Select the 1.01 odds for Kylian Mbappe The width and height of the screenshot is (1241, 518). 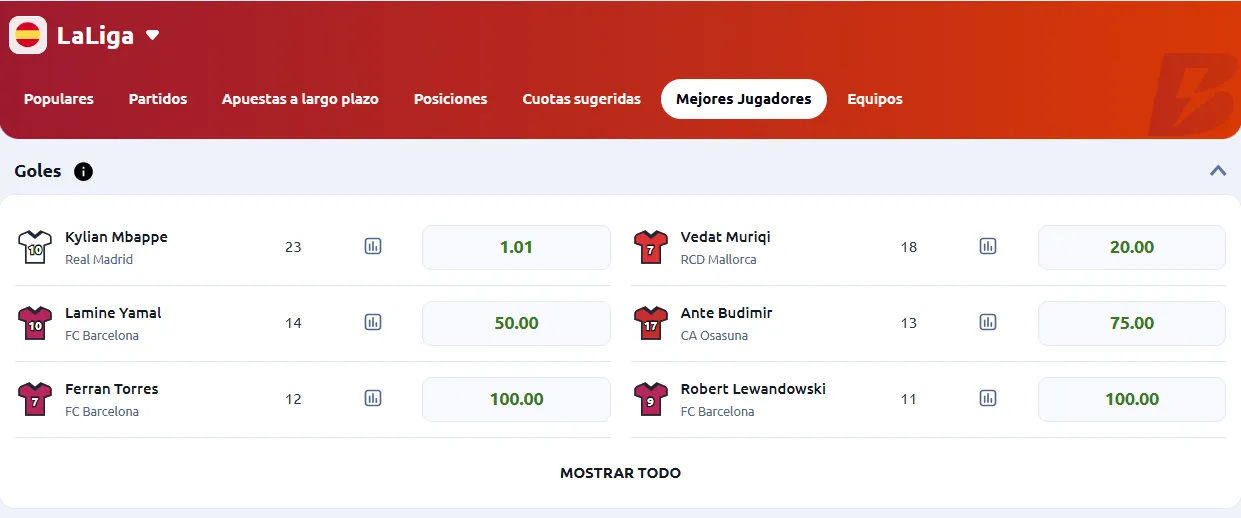[x=516, y=247]
